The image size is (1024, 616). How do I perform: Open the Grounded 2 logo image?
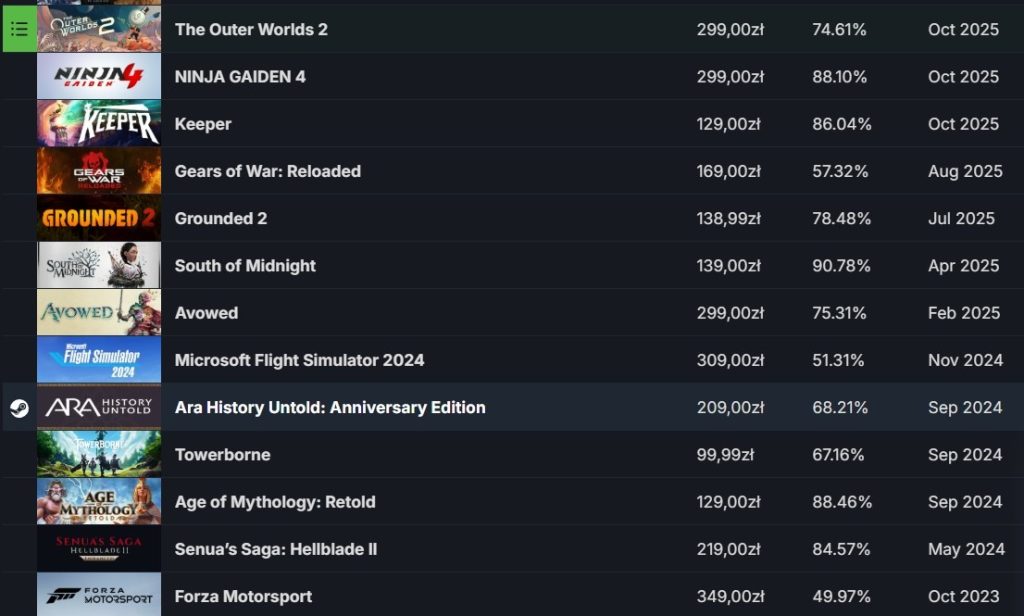coord(99,218)
